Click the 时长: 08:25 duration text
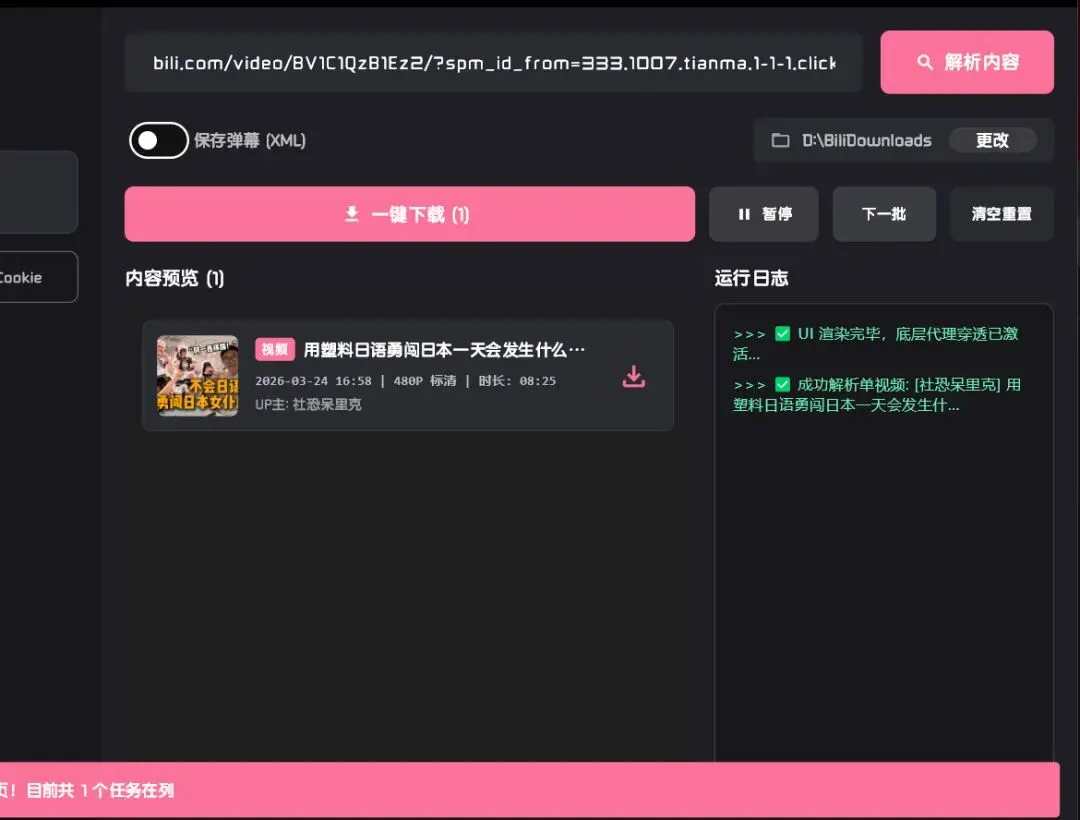 coord(517,381)
